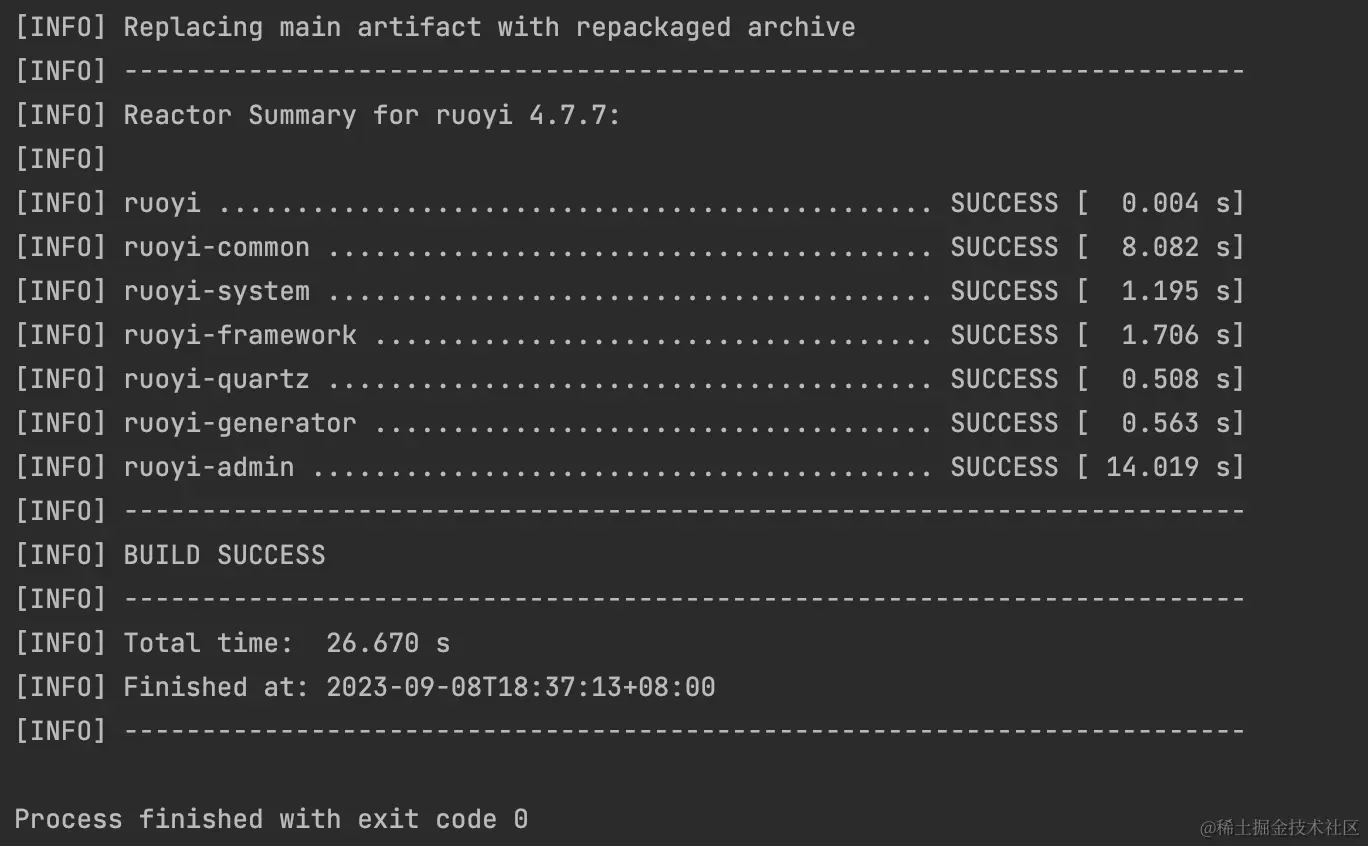Click the ruoyi-common module name
The height and width of the screenshot is (846, 1368).
(216, 247)
